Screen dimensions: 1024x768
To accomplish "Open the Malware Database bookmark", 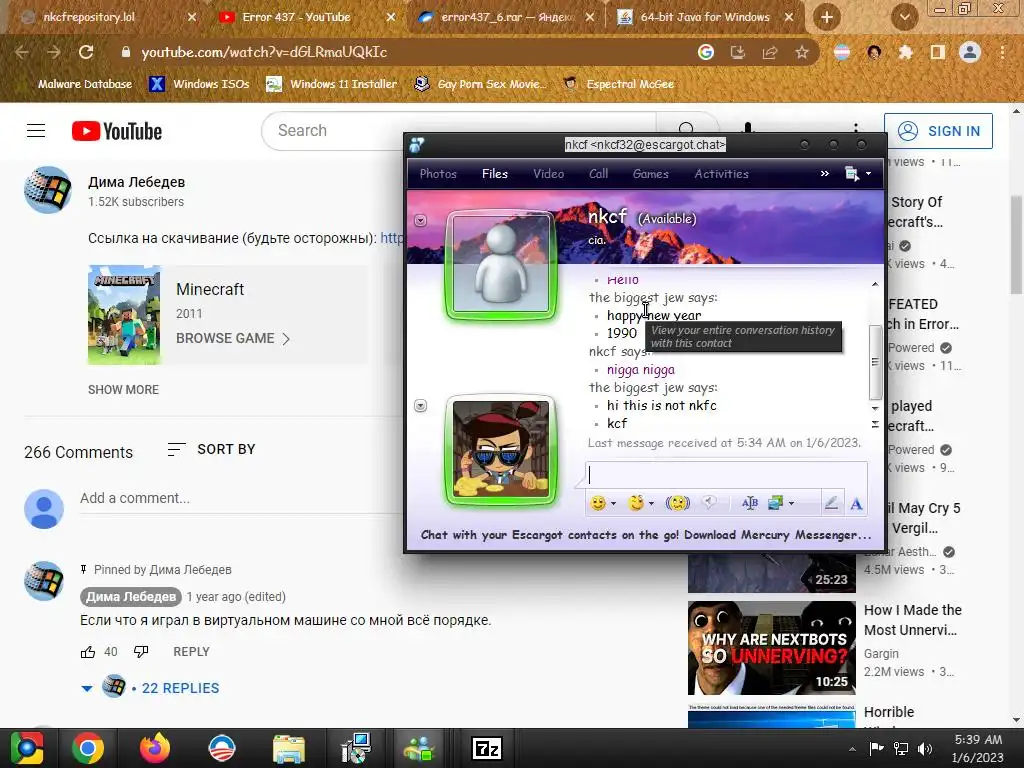I will (x=85, y=84).
